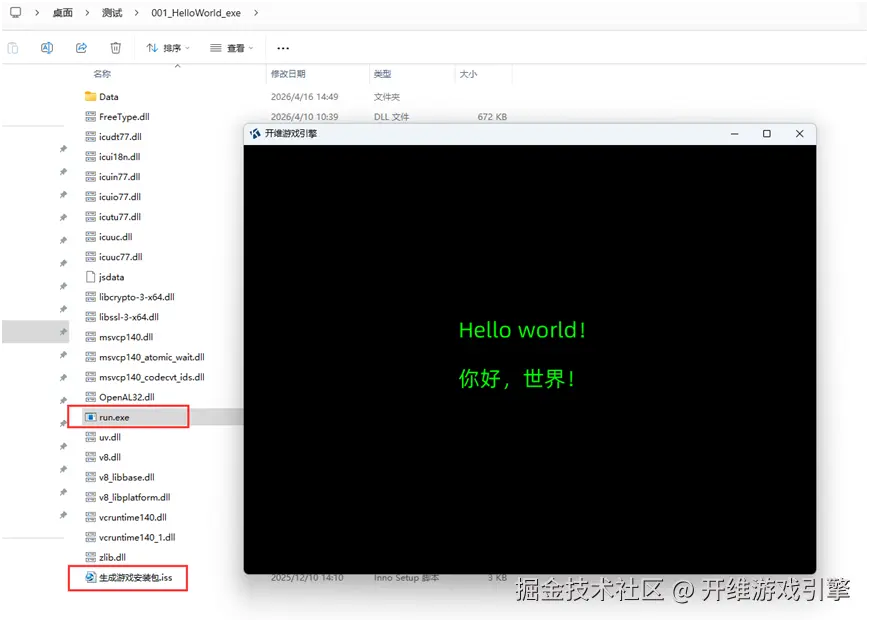Click the 672 KB size cell
Image resolution: width=869 pixels, height=622 pixels.
(x=492, y=116)
